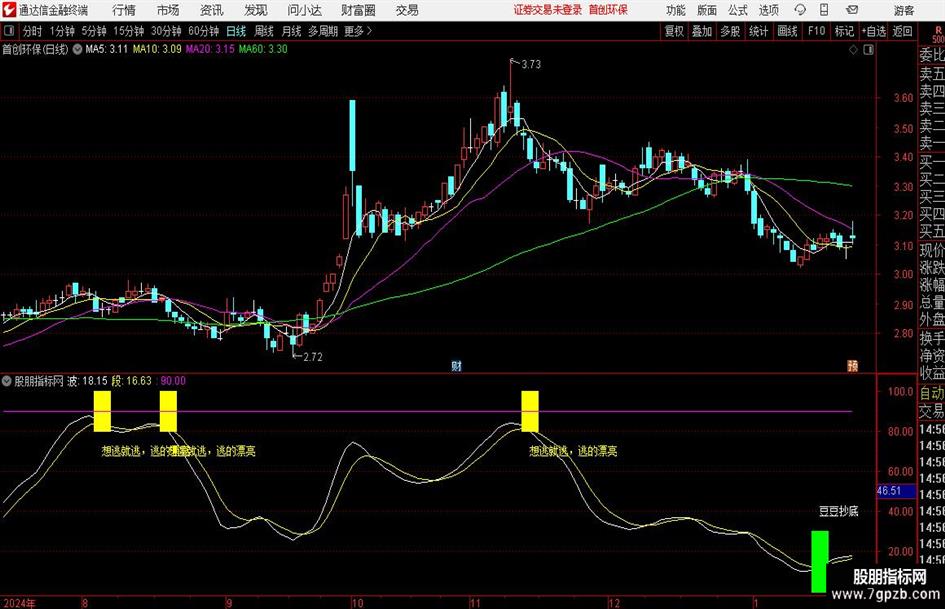
Task: Open the 交易 menu
Action: tap(407, 10)
